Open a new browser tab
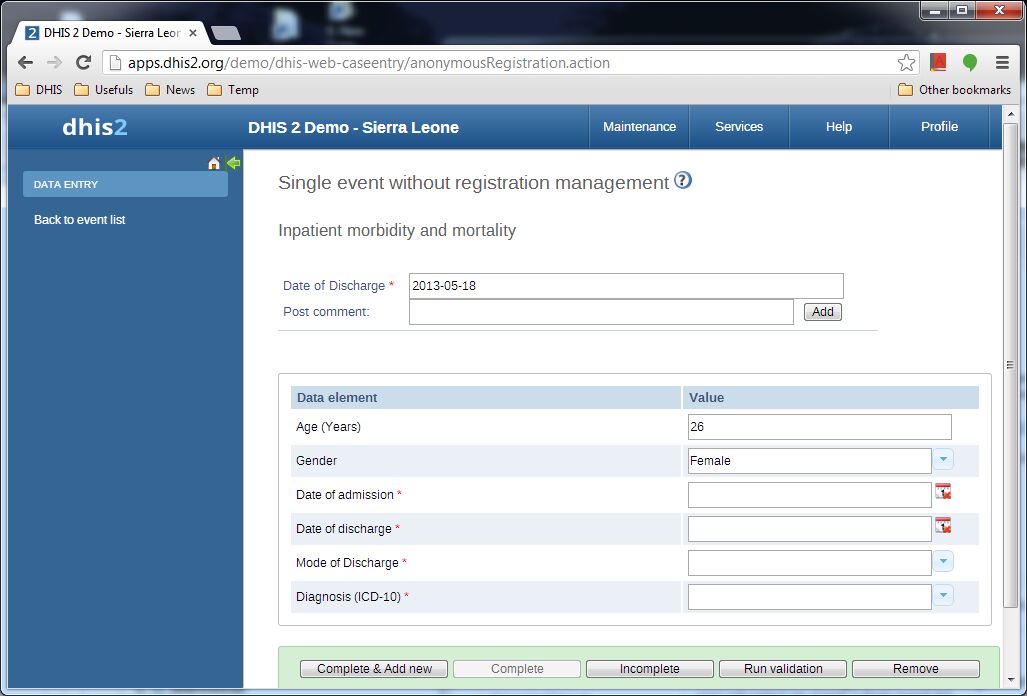 226,33
